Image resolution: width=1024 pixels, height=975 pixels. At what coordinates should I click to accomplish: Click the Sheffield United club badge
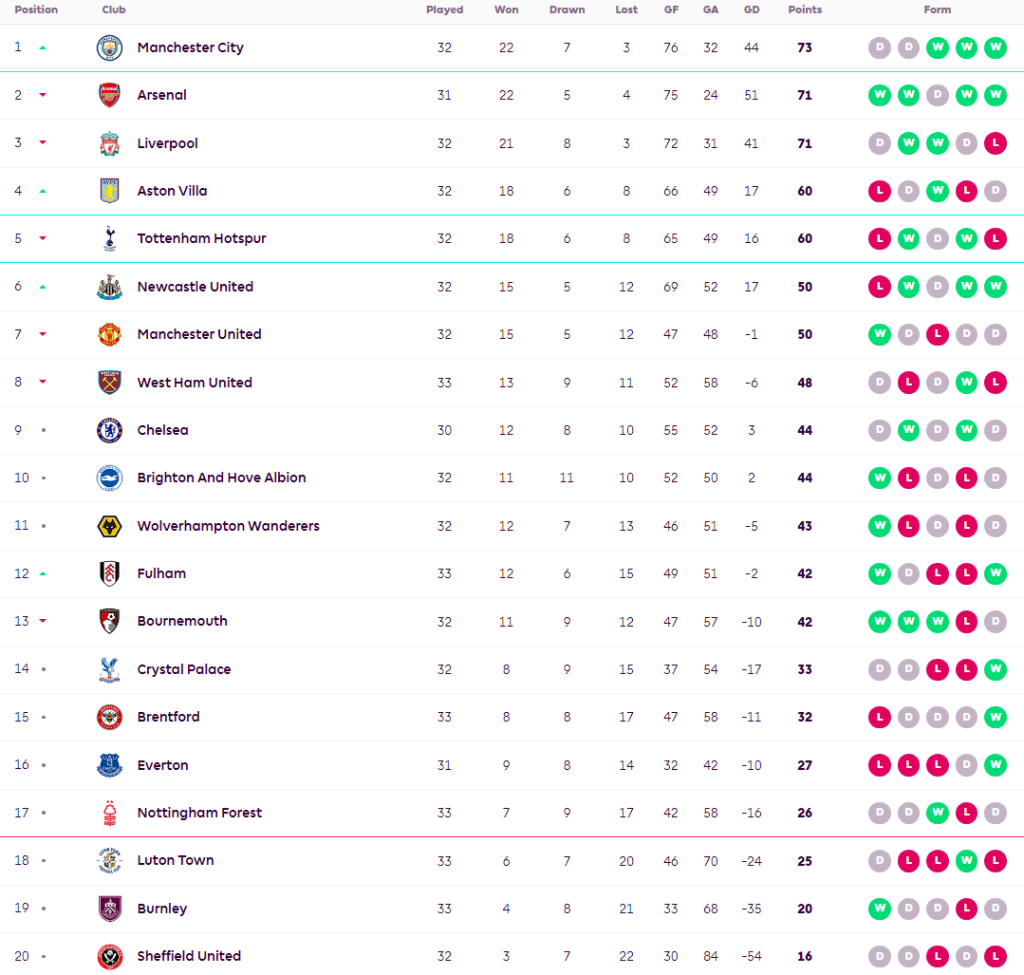109,957
